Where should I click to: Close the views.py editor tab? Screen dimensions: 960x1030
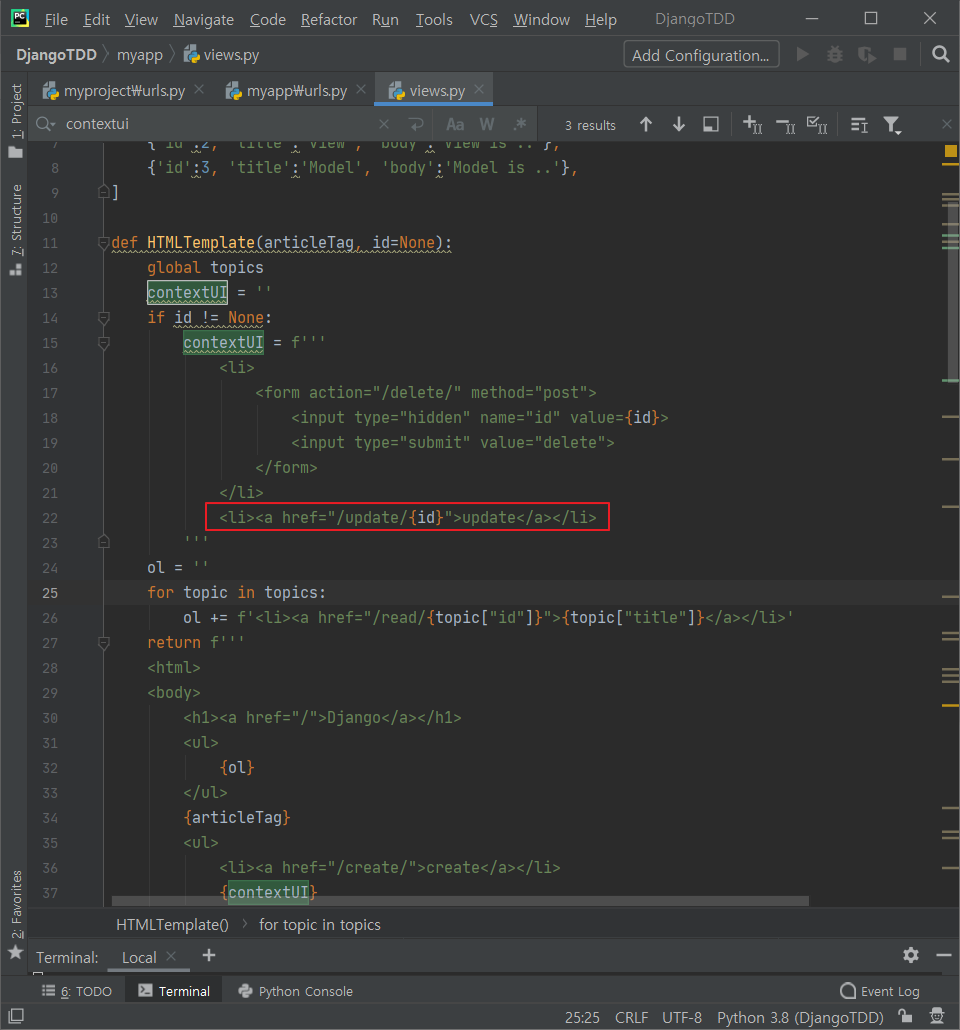pos(479,89)
